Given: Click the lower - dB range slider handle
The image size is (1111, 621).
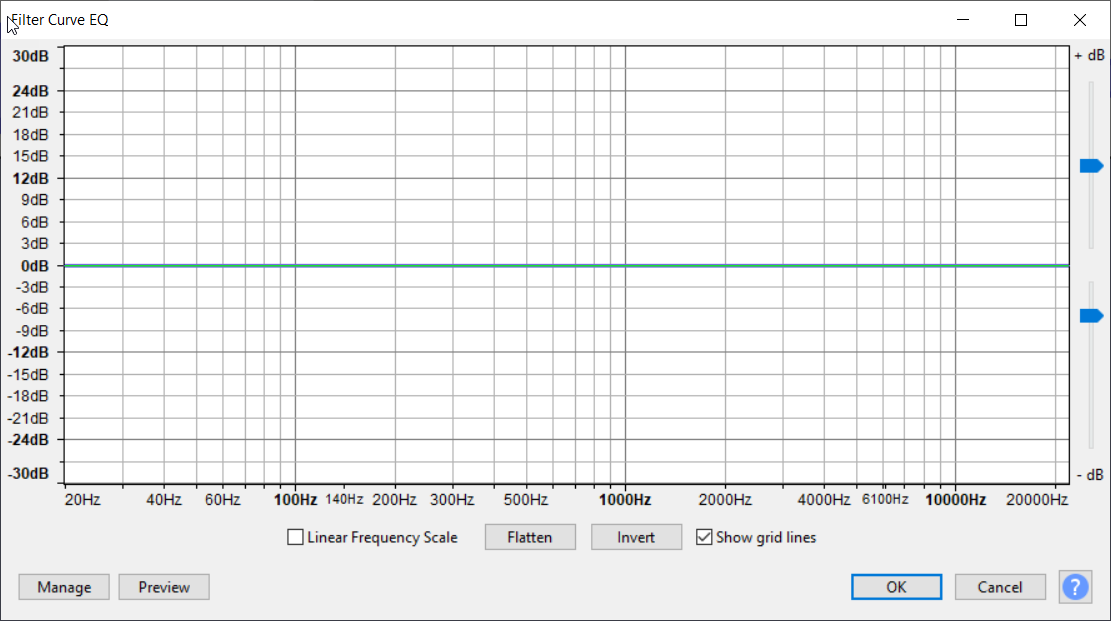Looking at the screenshot, I should (1091, 315).
